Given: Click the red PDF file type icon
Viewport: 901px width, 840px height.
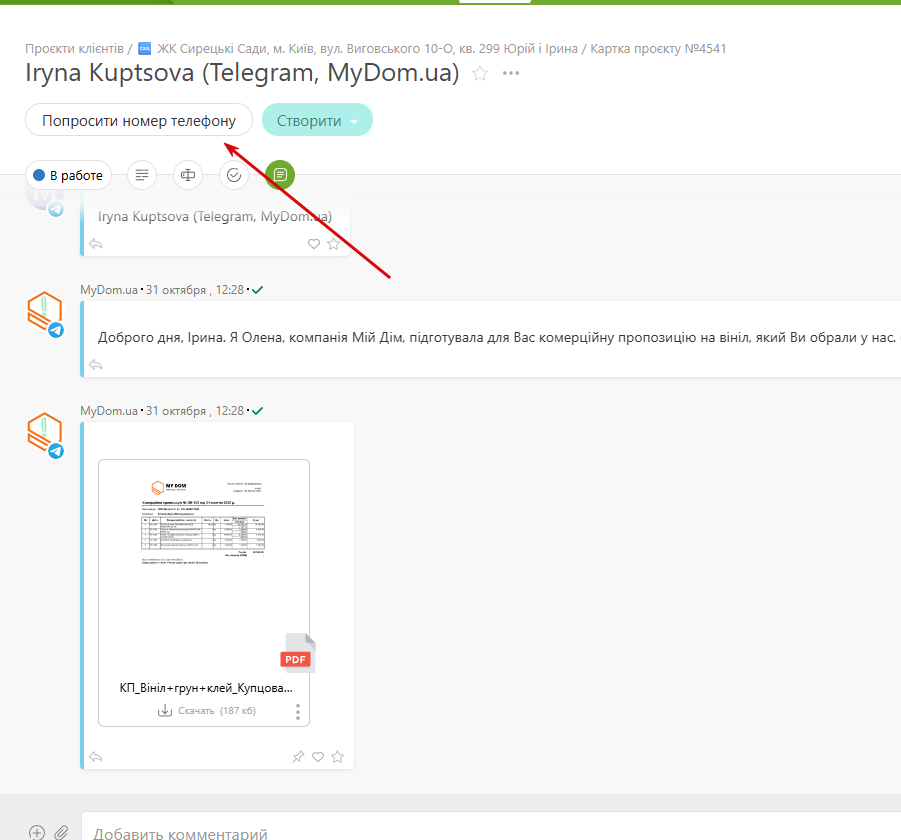Looking at the screenshot, I should coord(297,653).
